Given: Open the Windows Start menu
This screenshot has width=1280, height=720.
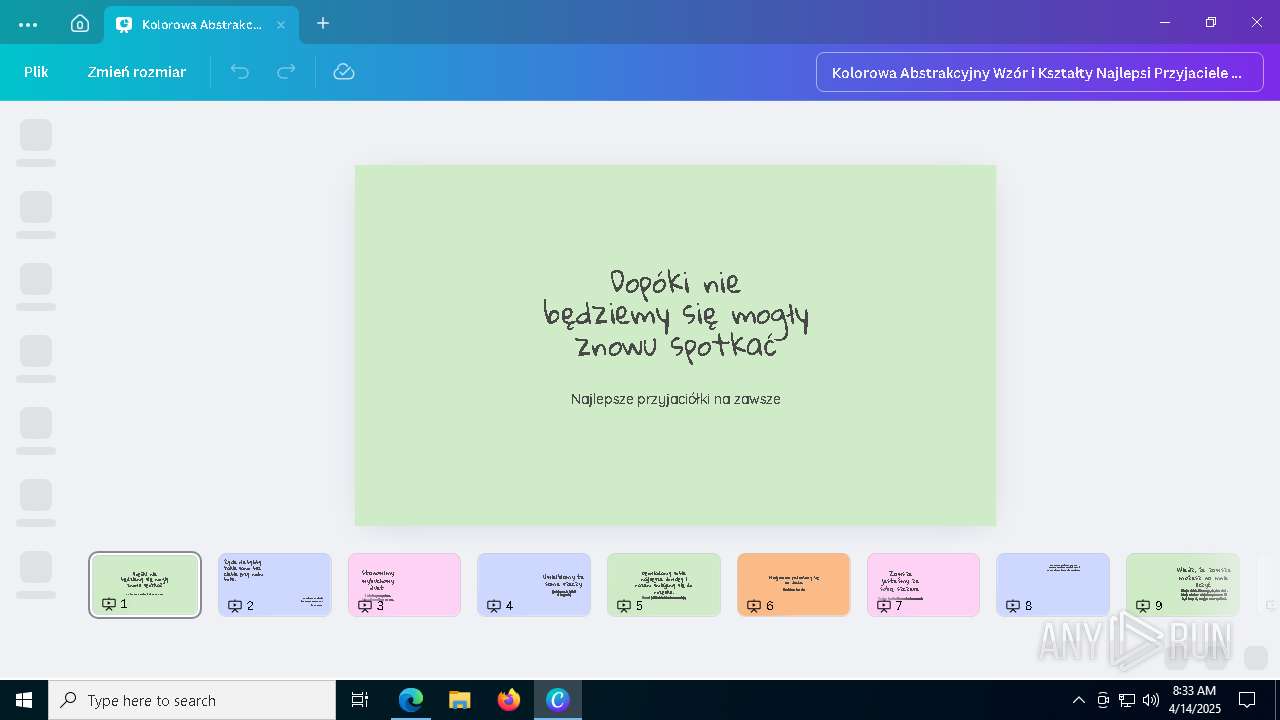Looking at the screenshot, I should pos(24,700).
